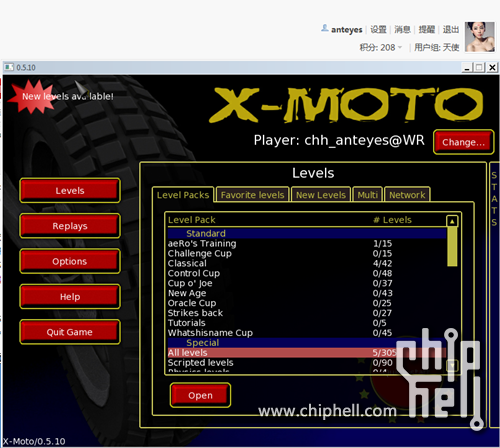Screen dimensions: 500x448
Task: Click the level list scroll-up arrow
Action: [x=452, y=221]
